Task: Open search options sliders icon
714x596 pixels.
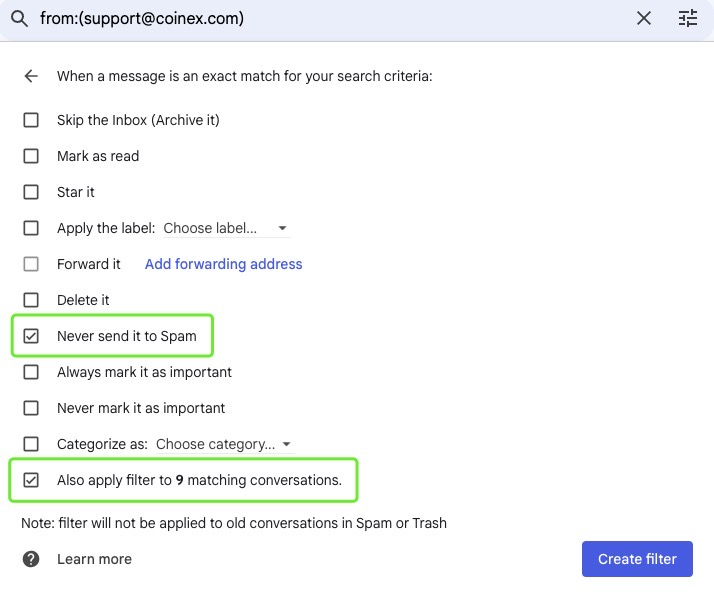Action: pos(688,19)
